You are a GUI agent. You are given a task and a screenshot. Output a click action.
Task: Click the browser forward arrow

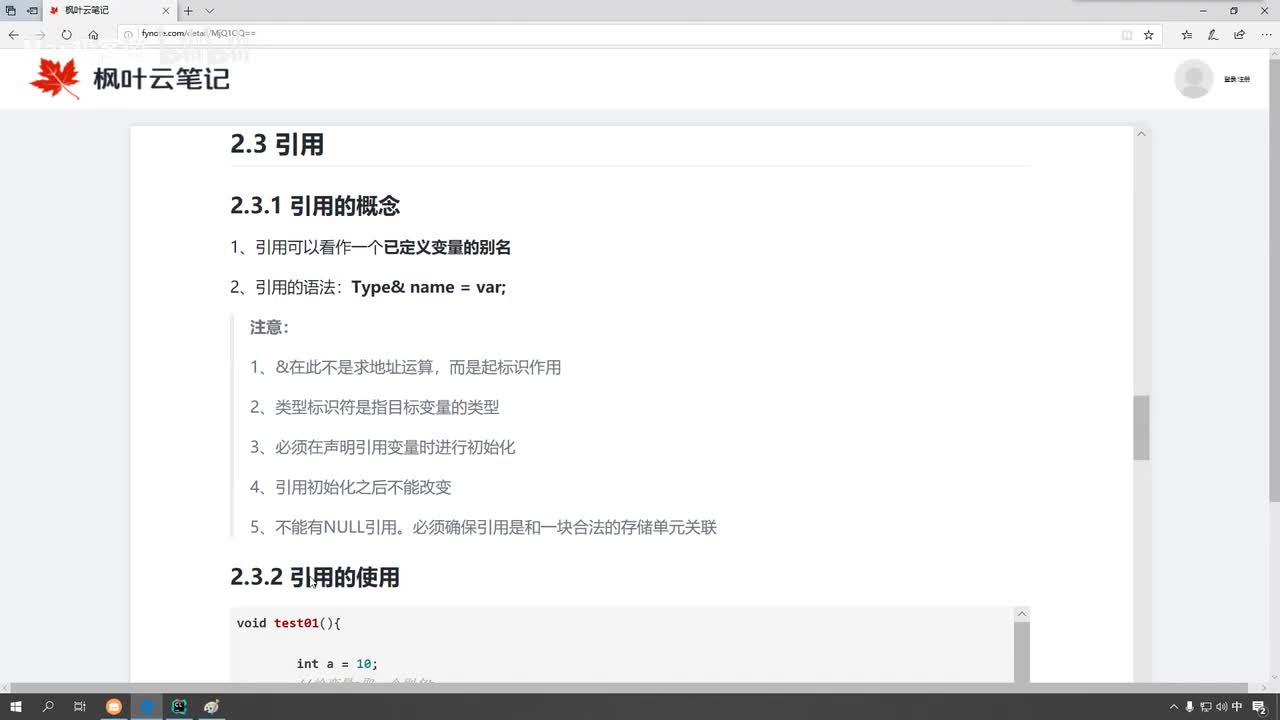40,34
